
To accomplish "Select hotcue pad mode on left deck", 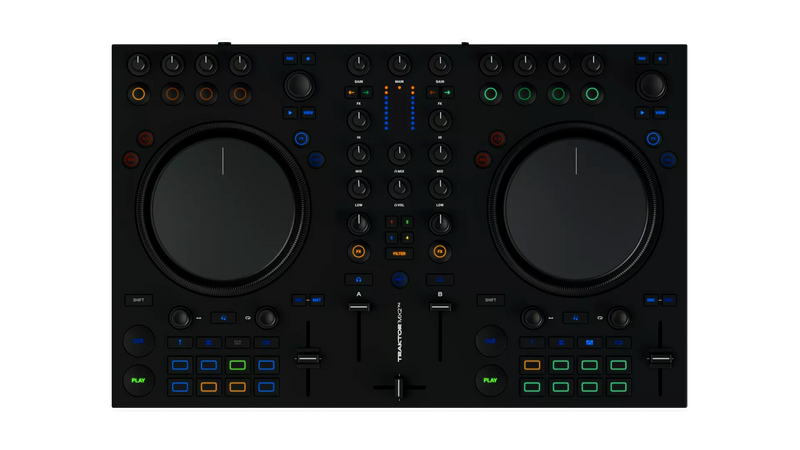I will (180, 342).
